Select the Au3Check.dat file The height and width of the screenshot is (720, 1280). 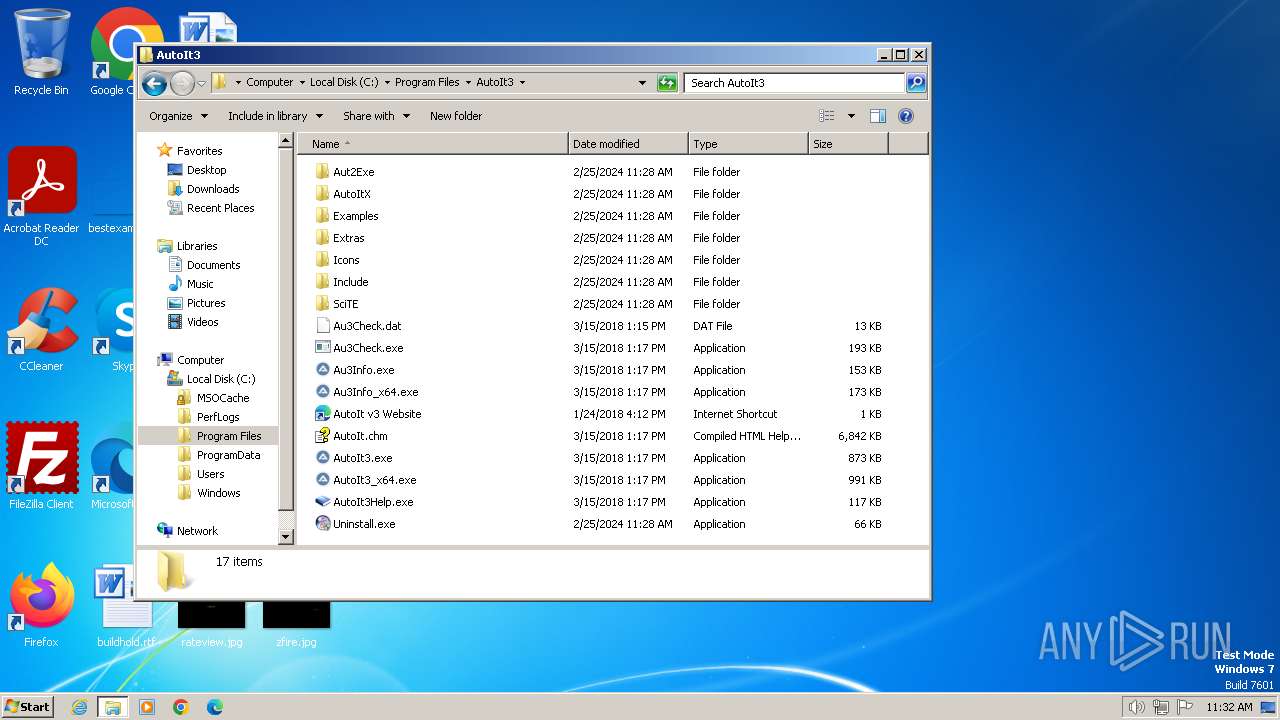[x=367, y=326]
